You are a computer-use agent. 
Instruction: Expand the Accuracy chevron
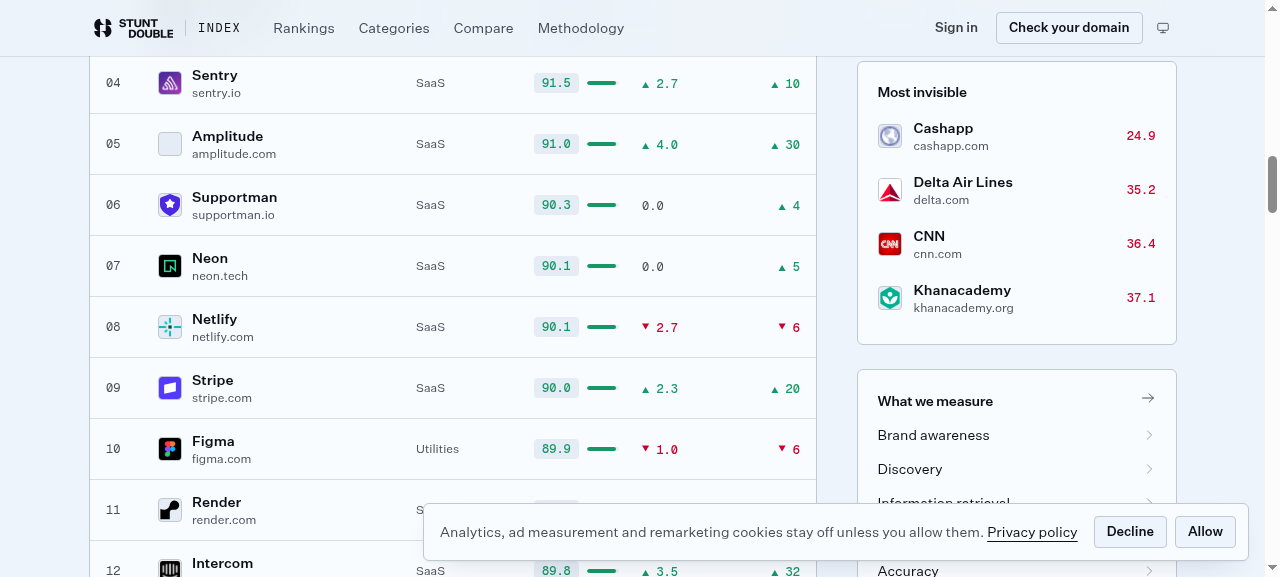pos(1149,571)
